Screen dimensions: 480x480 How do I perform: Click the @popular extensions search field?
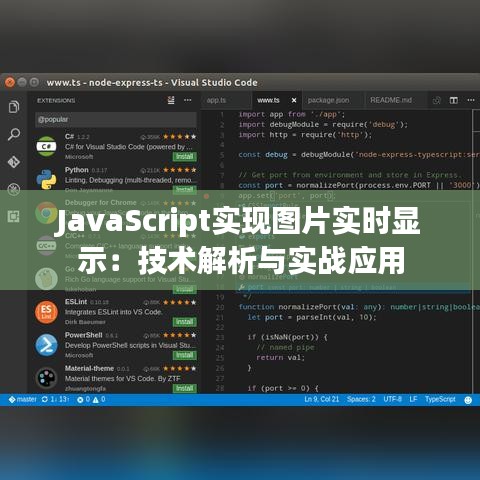(x=116, y=119)
